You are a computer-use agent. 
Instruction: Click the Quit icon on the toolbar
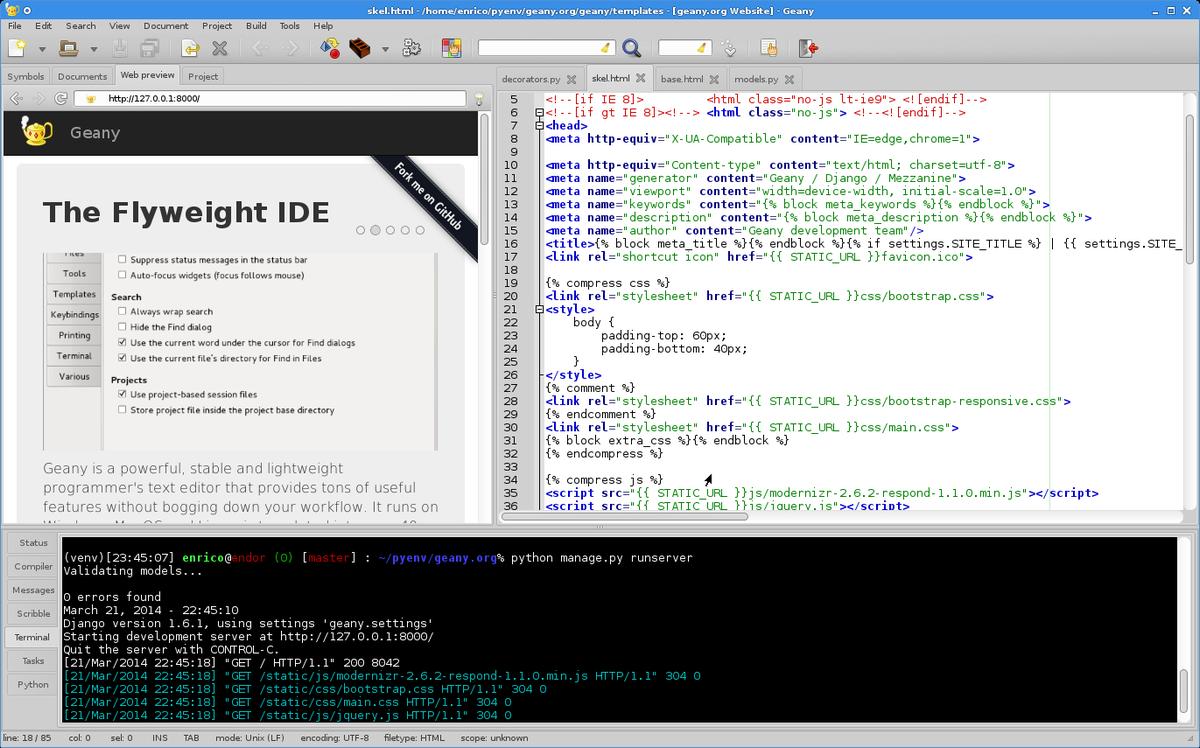coord(806,47)
